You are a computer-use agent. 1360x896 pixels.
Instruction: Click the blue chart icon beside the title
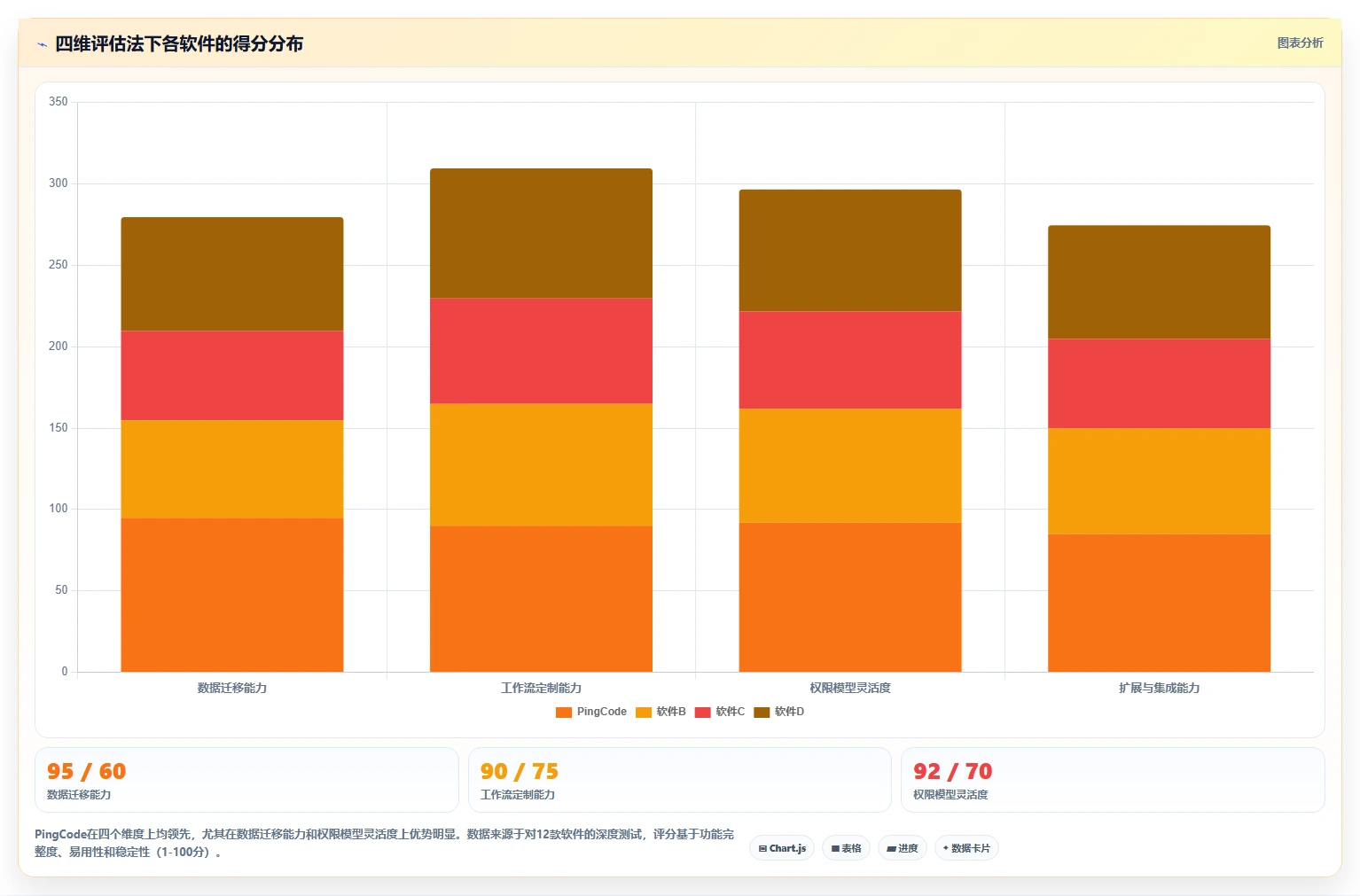(x=42, y=44)
